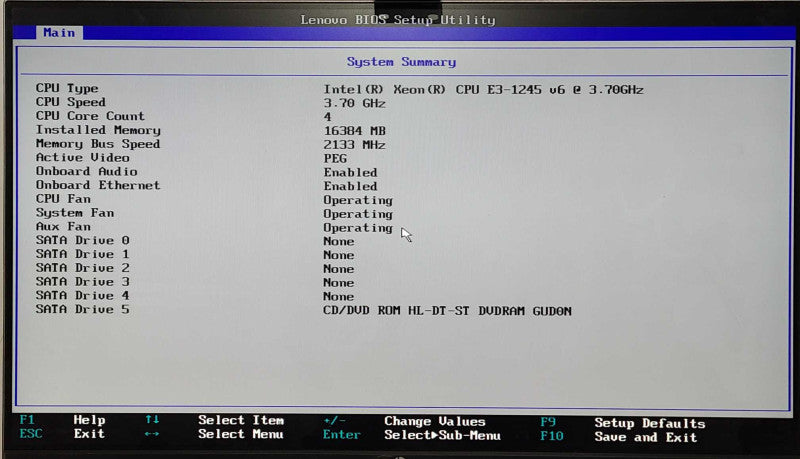Viewport: 800px width, 459px height.
Task: Click the CD/DVD ROM HL-DT-ST value
Action: click(447, 311)
